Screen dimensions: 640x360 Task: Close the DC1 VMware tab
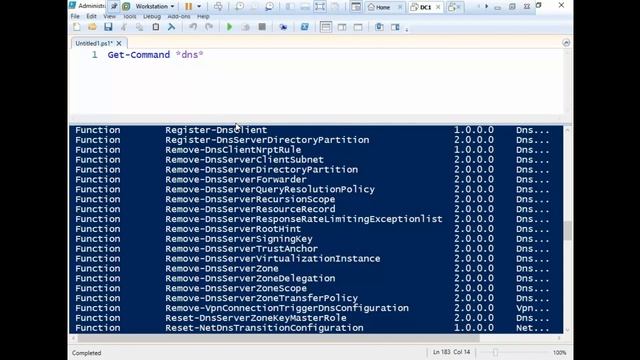click(x=438, y=7)
